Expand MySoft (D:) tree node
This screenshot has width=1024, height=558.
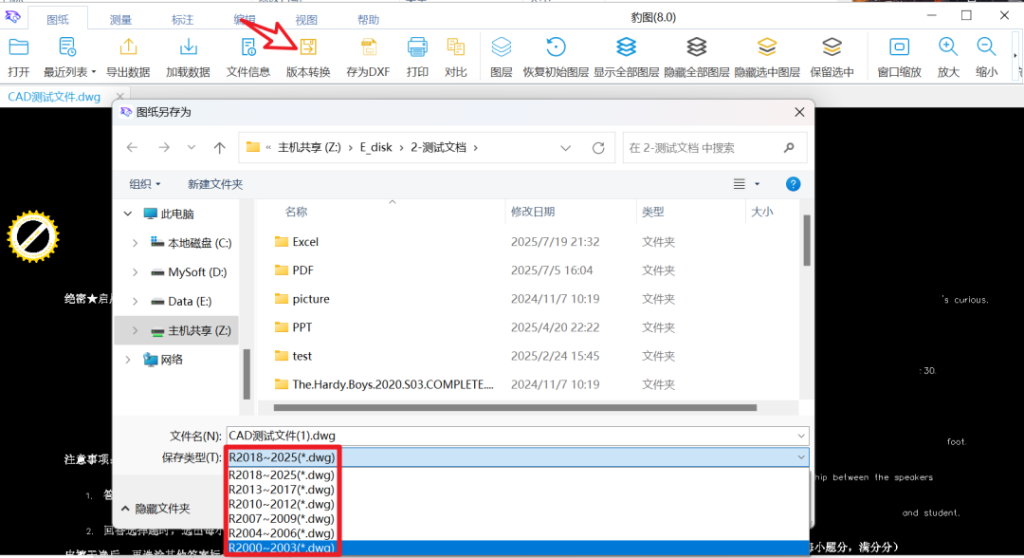click(135, 272)
